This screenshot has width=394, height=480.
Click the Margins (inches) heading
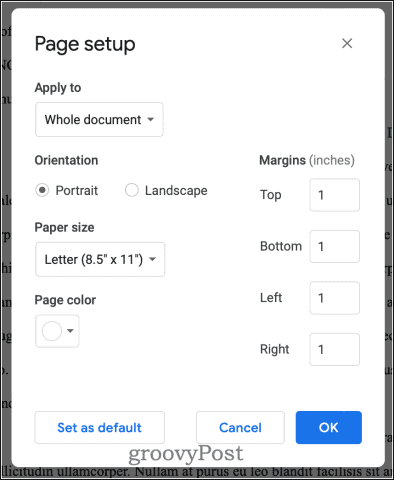[307, 160]
